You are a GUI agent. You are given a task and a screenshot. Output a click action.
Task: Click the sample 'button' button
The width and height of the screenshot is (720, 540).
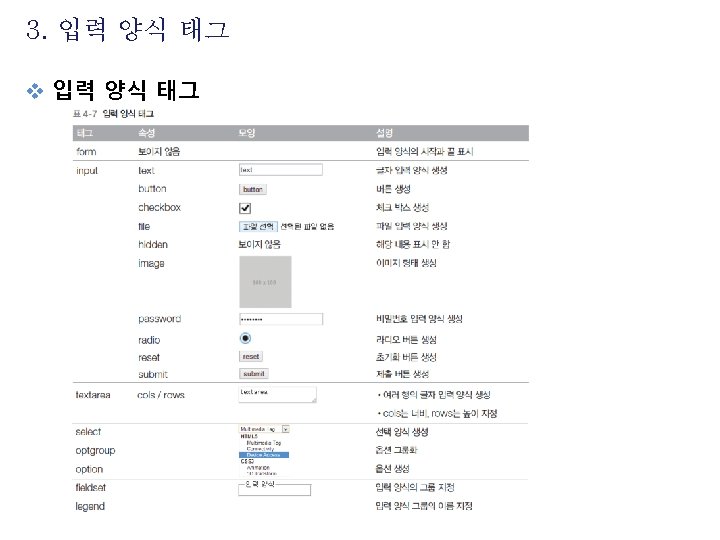[253, 189]
